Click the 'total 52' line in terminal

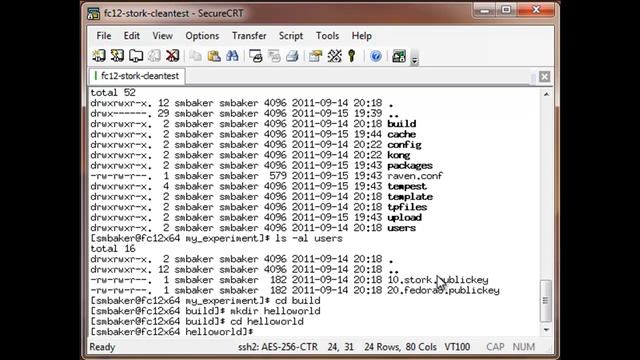click(x=113, y=93)
